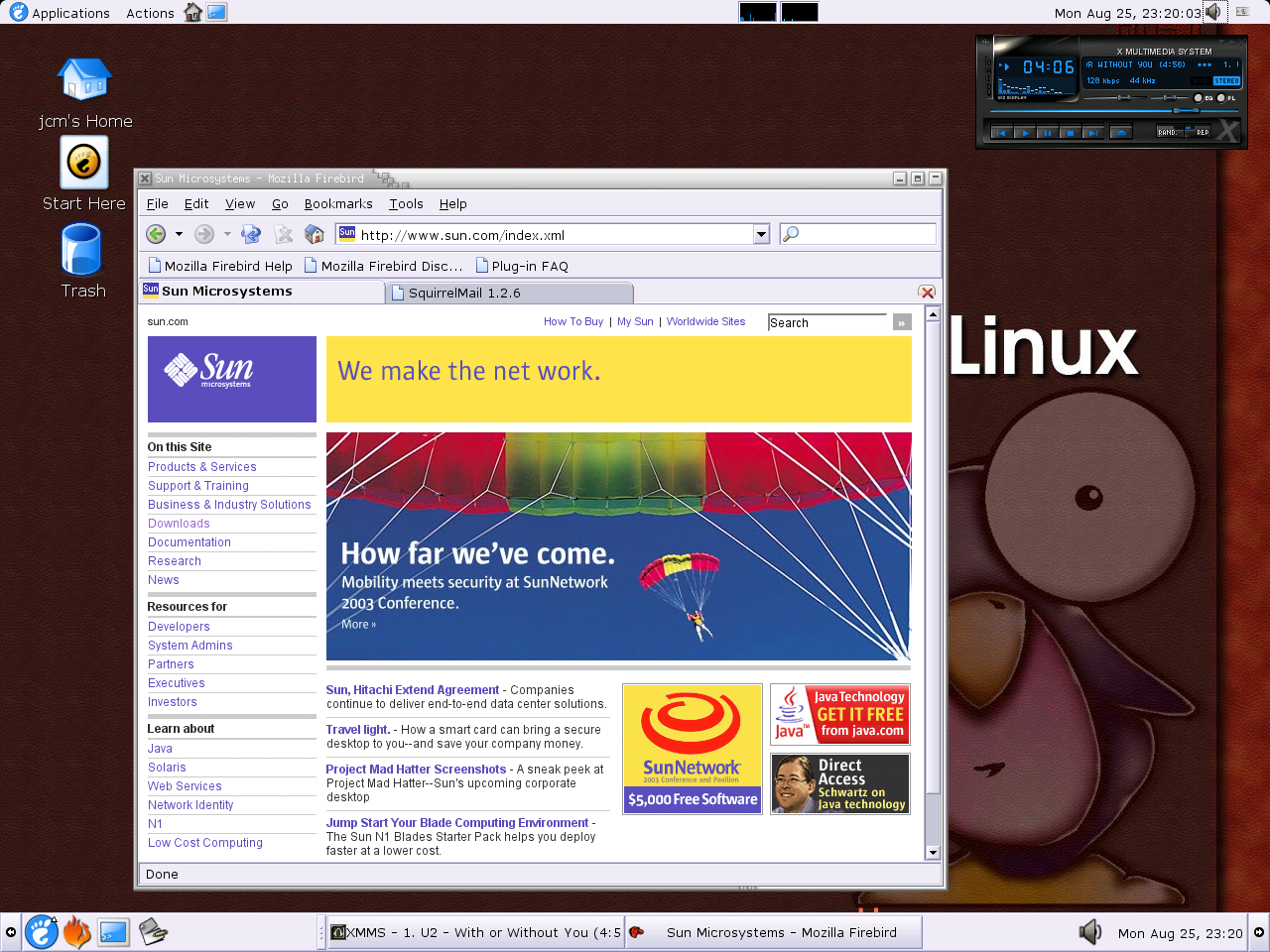Click the How To Buy link

tap(573, 321)
